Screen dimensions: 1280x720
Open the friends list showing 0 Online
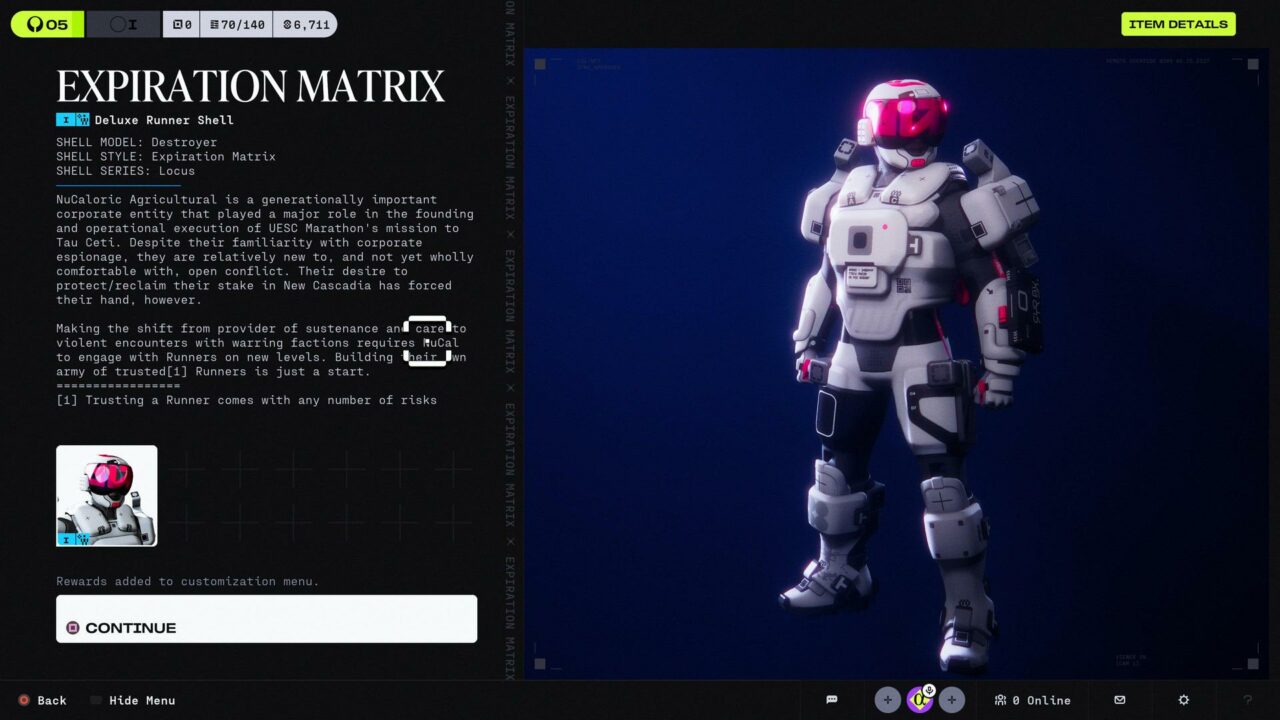point(1033,700)
